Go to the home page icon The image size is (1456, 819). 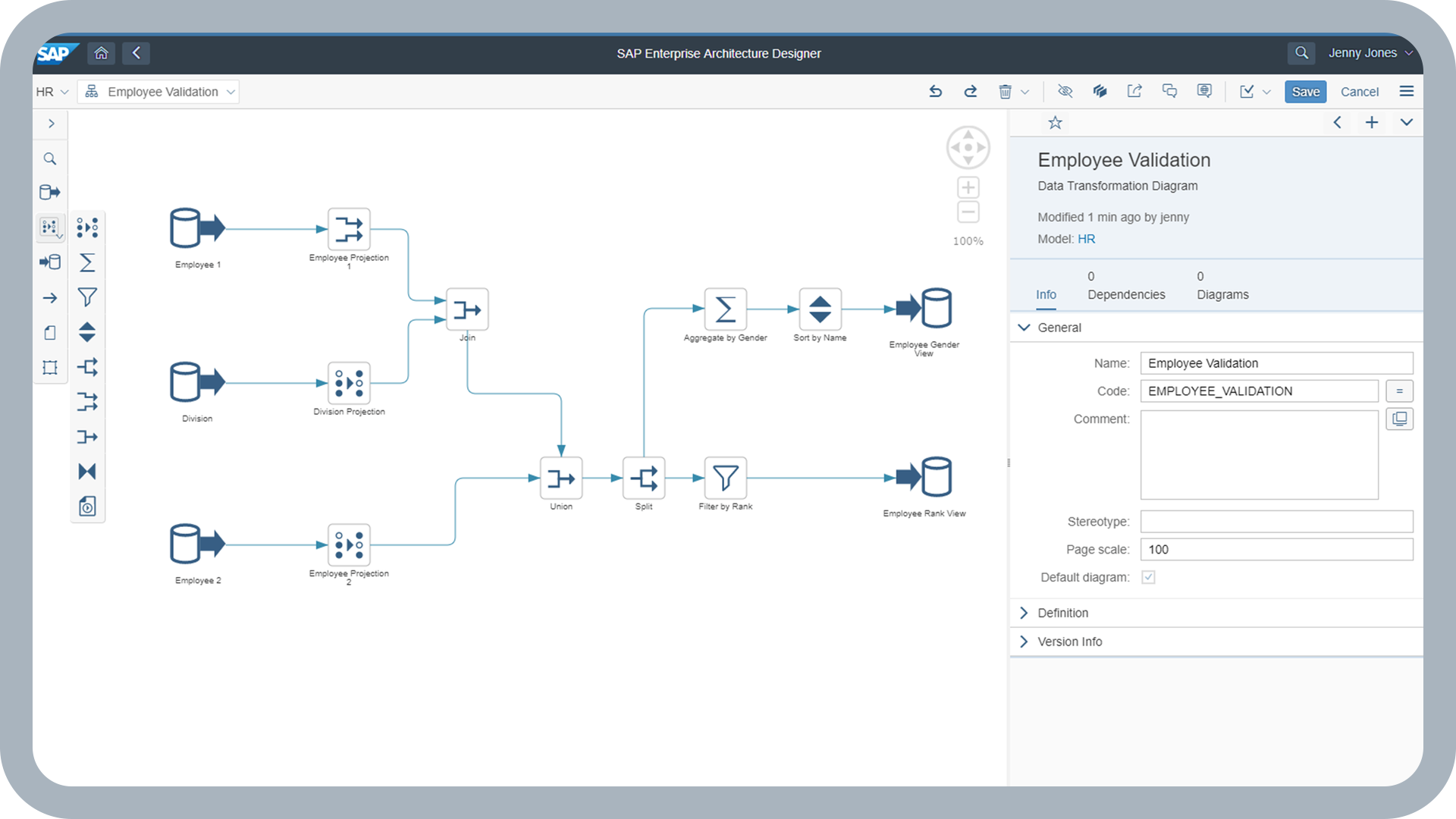(x=101, y=53)
